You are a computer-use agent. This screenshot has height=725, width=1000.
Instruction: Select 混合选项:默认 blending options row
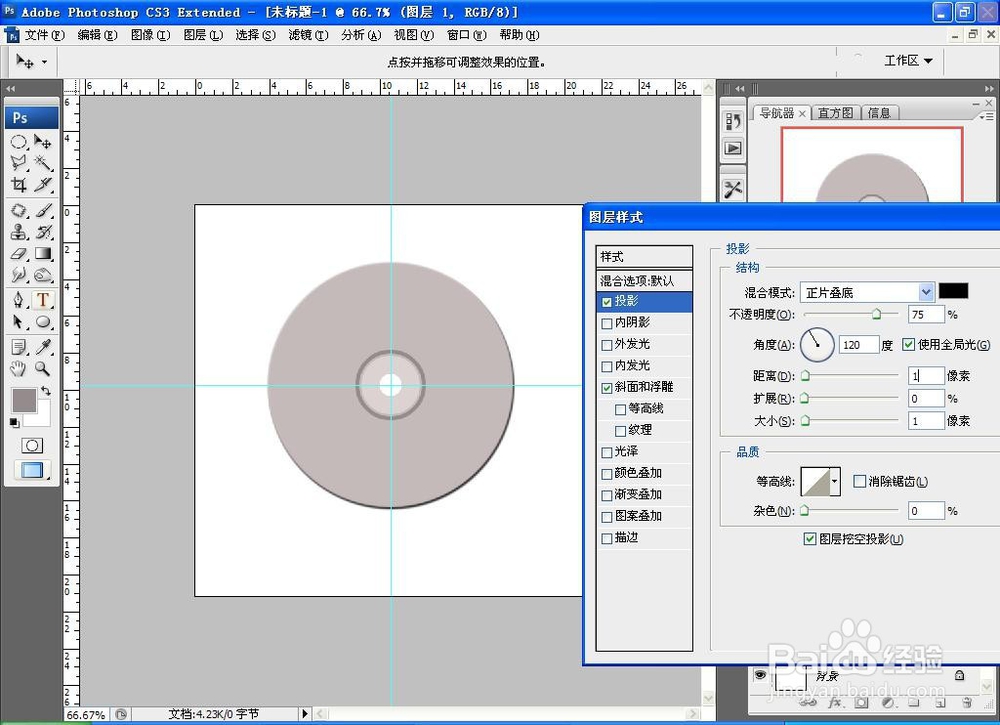[644, 281]
